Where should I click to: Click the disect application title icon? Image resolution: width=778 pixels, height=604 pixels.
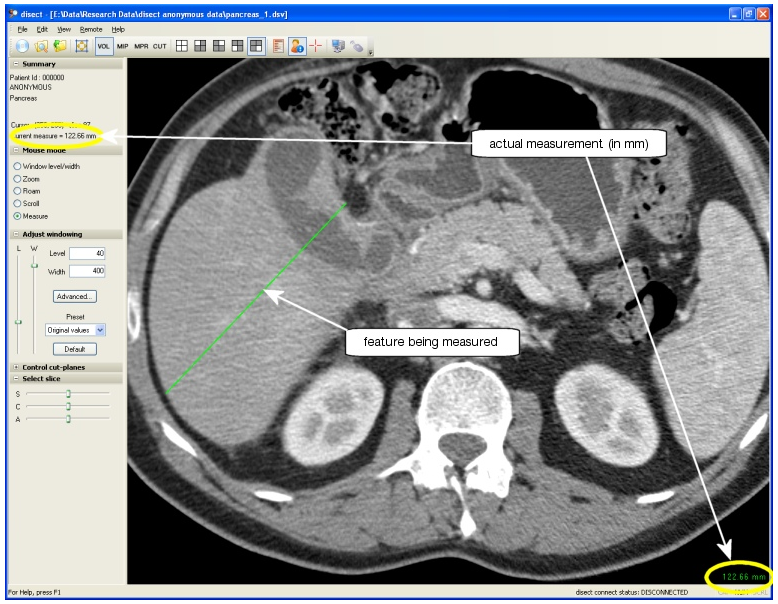(x=13, y=14)
